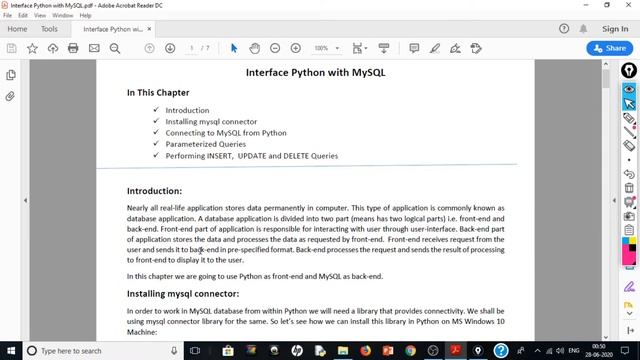Click the clipboard overlay icon

pyautogui.click(x=629, y=230)
